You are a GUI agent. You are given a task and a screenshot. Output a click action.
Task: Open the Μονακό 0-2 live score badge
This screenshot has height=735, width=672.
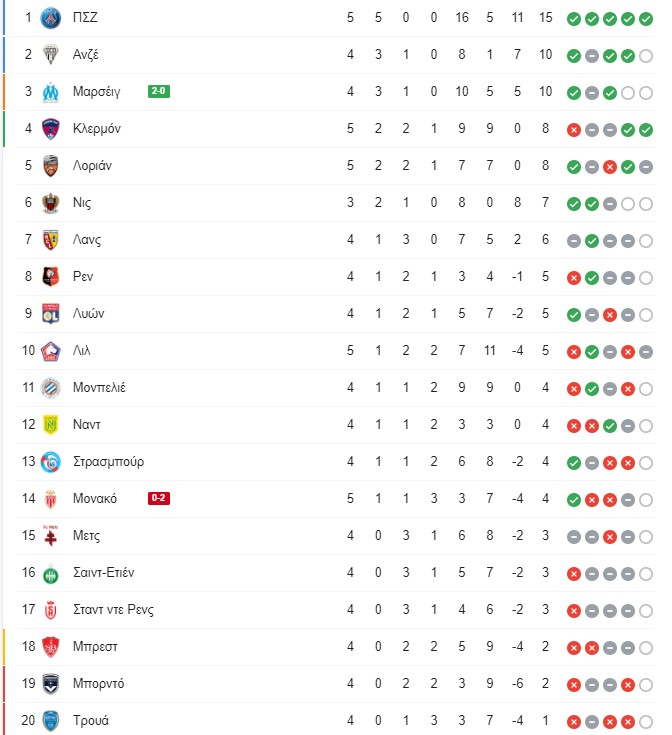click(159, 498)
